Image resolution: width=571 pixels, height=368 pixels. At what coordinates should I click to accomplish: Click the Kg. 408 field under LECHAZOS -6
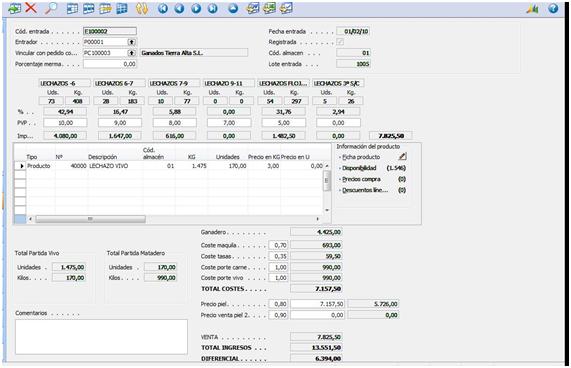[77, 101]
